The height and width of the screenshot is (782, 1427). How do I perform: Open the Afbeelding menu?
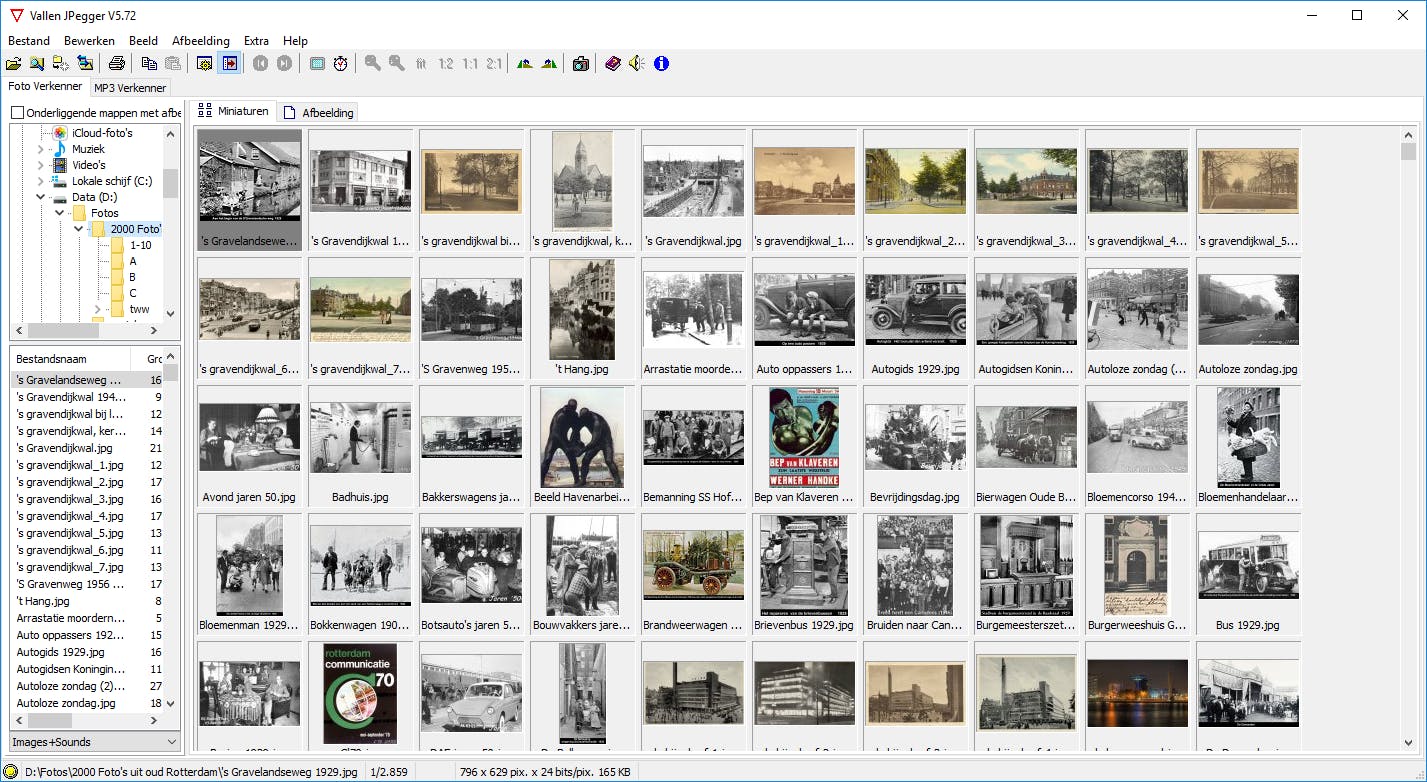[x=200, y=41]
